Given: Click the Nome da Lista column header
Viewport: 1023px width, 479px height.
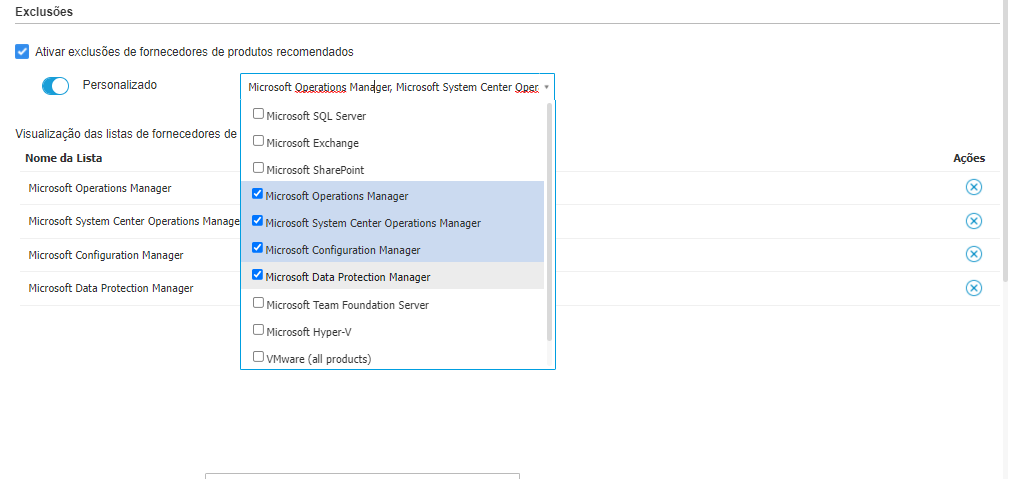Looking at the screenshot, I should click(63, 158).
